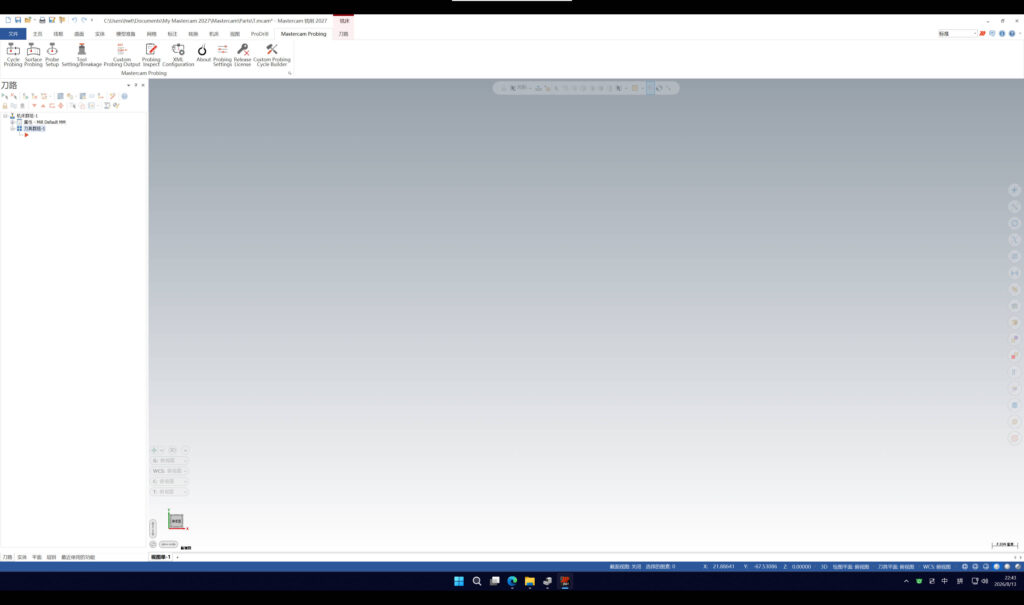Switch to the Home ribbon tab
The image size is (1024, 605).
(37, 34)
